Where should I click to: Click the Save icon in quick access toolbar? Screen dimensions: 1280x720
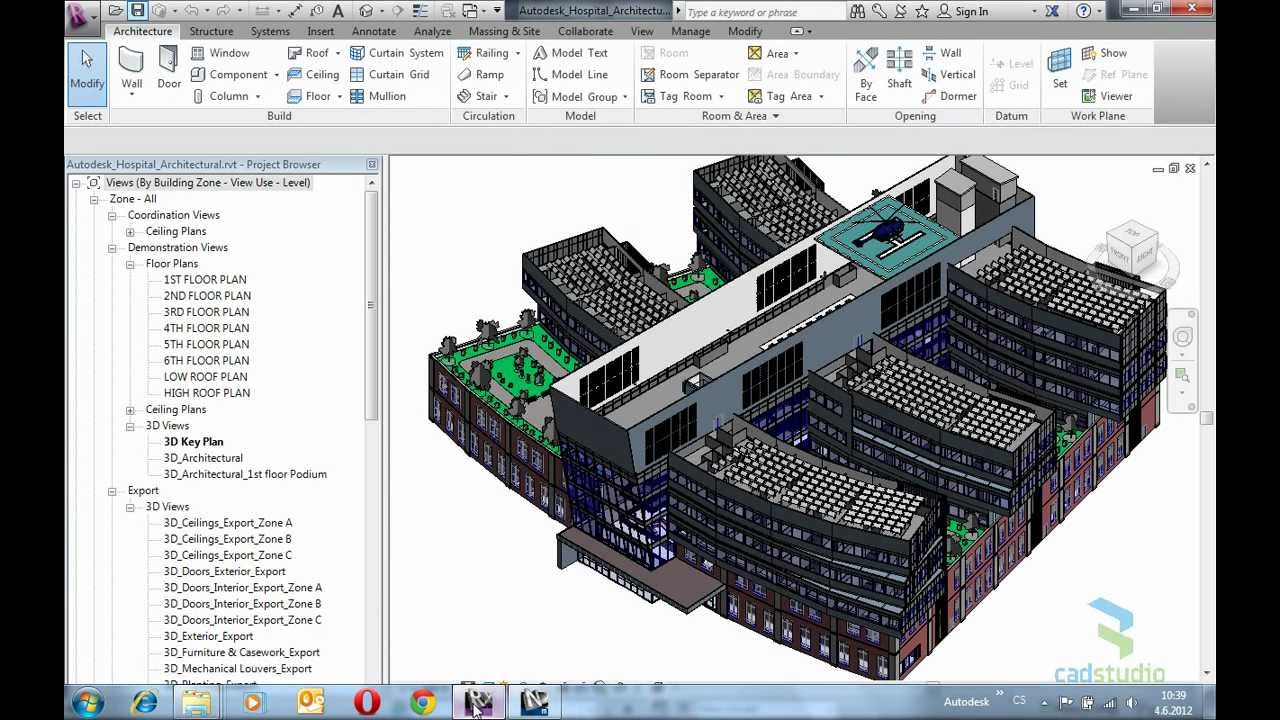point(138,11)
